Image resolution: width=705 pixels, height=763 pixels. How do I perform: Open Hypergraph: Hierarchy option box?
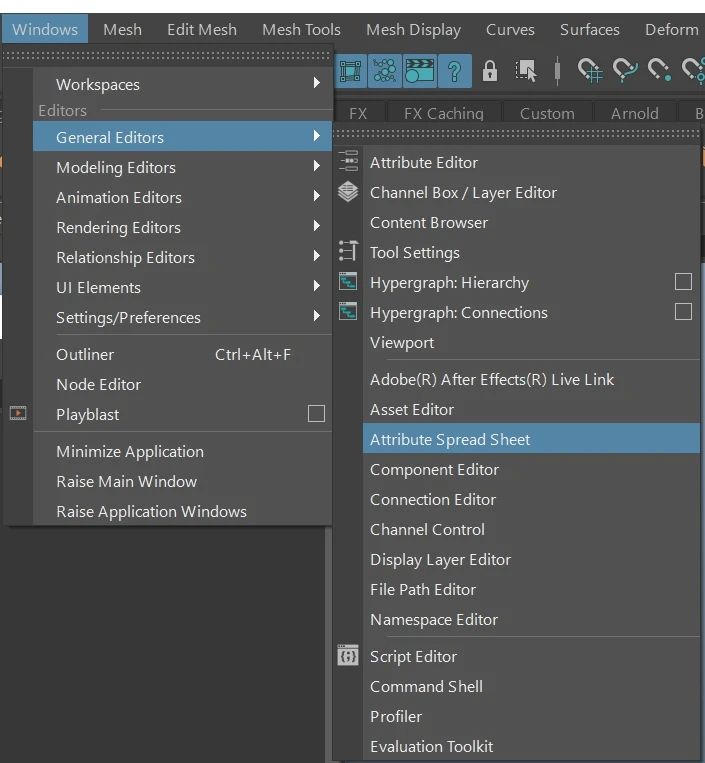click(683, 282)
